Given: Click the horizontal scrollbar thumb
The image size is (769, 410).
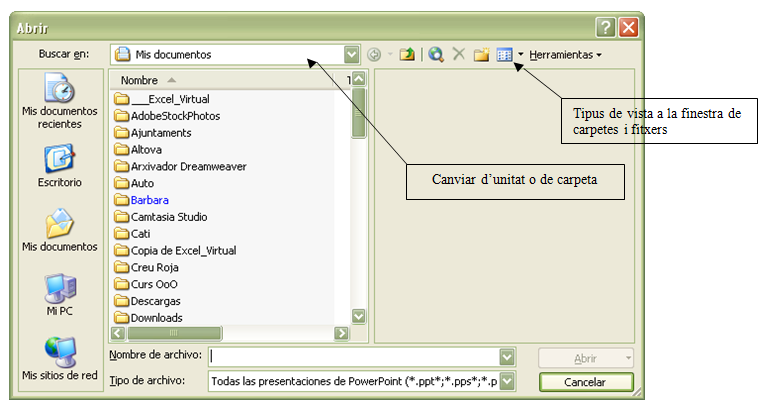Looking at the screenshot, I should (175, 333).
